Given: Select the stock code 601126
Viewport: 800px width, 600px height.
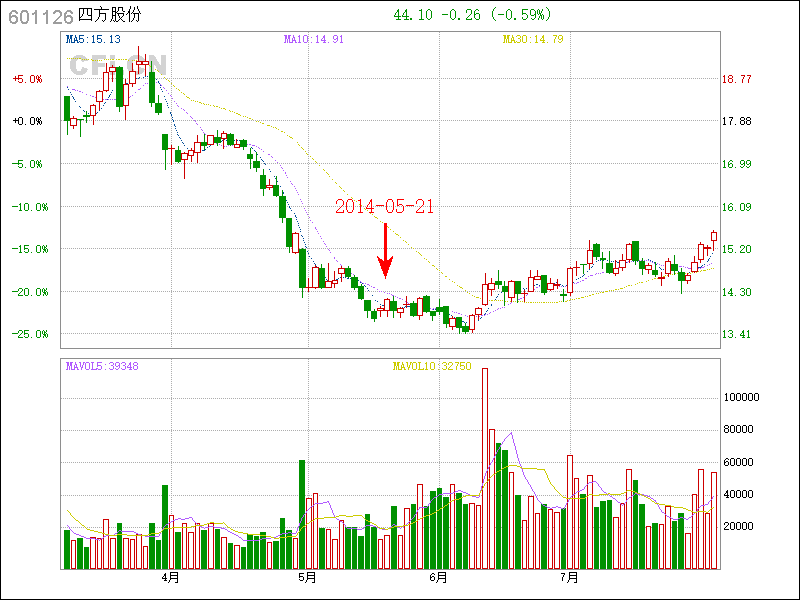Looking at the screenshot, I should point(39,16).
